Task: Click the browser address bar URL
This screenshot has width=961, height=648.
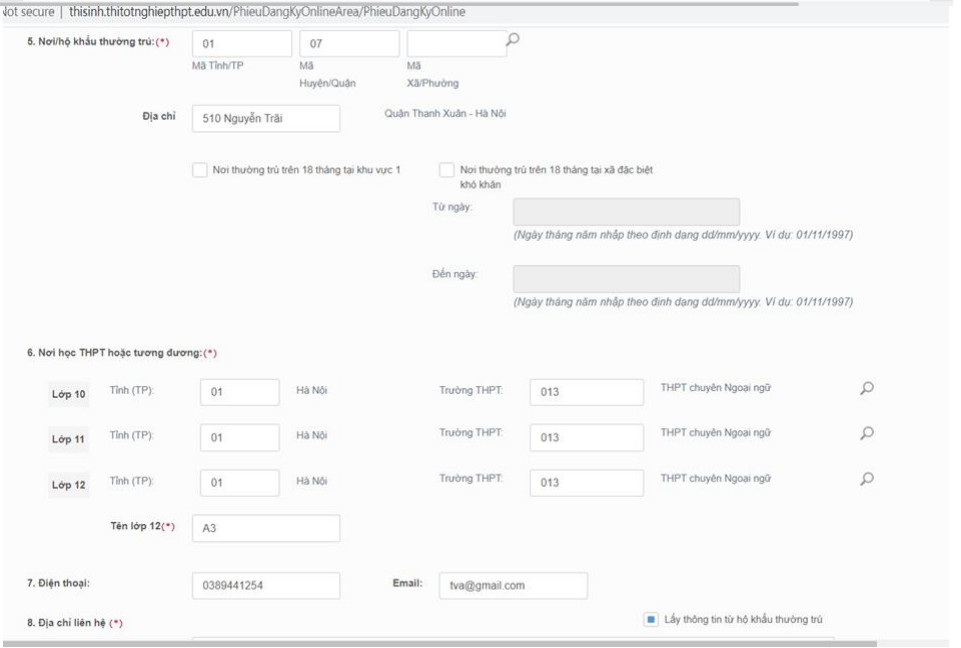Action: click(x=266, y=12)
